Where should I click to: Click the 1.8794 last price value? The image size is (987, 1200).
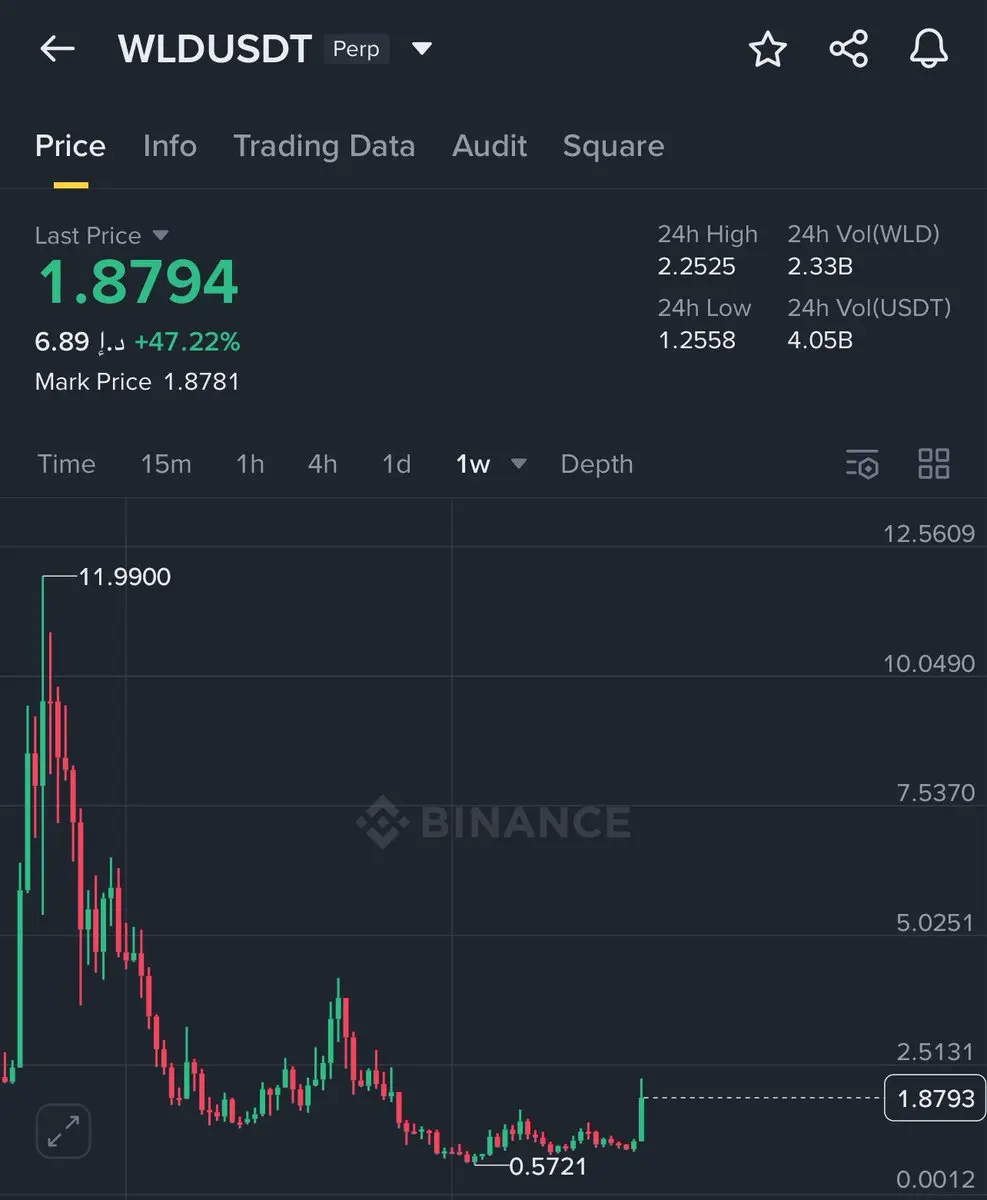(x=138, y=282)
